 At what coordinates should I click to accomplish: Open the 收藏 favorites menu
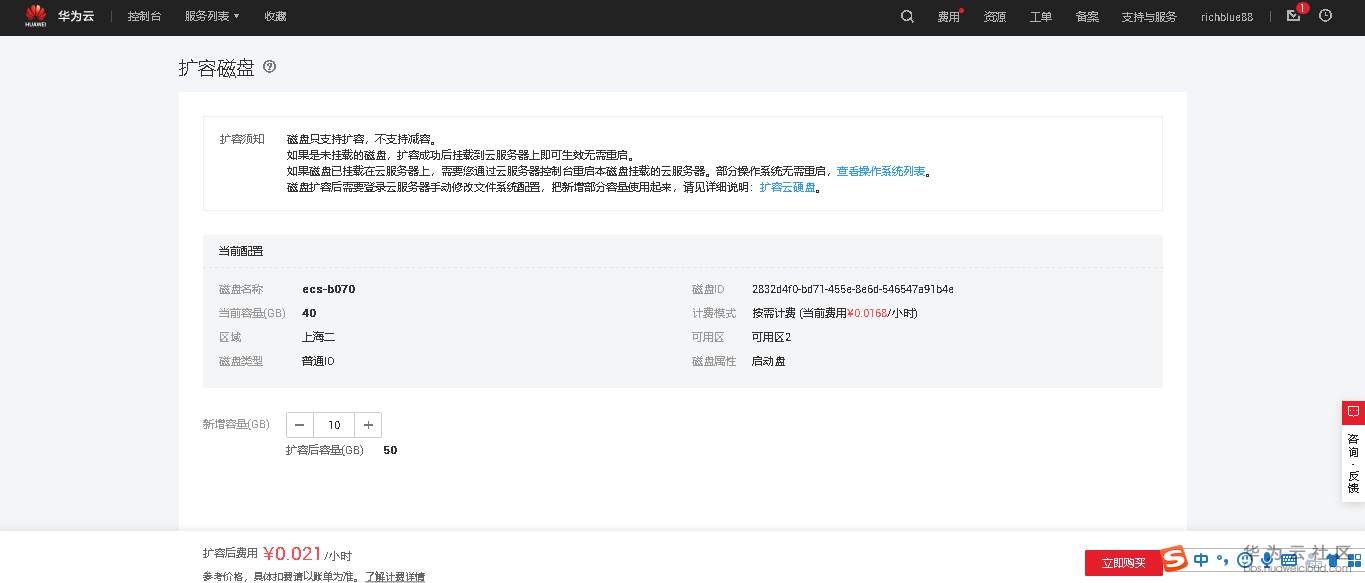tap(275, 17)
